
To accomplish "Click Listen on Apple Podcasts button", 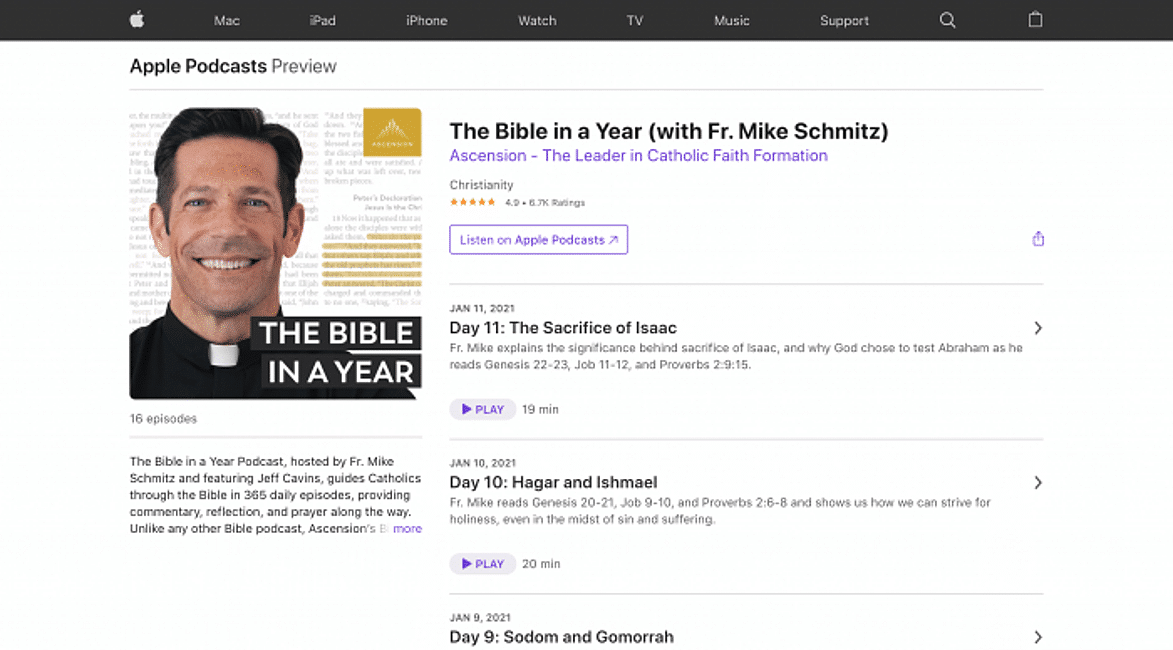I will [538, 240].
